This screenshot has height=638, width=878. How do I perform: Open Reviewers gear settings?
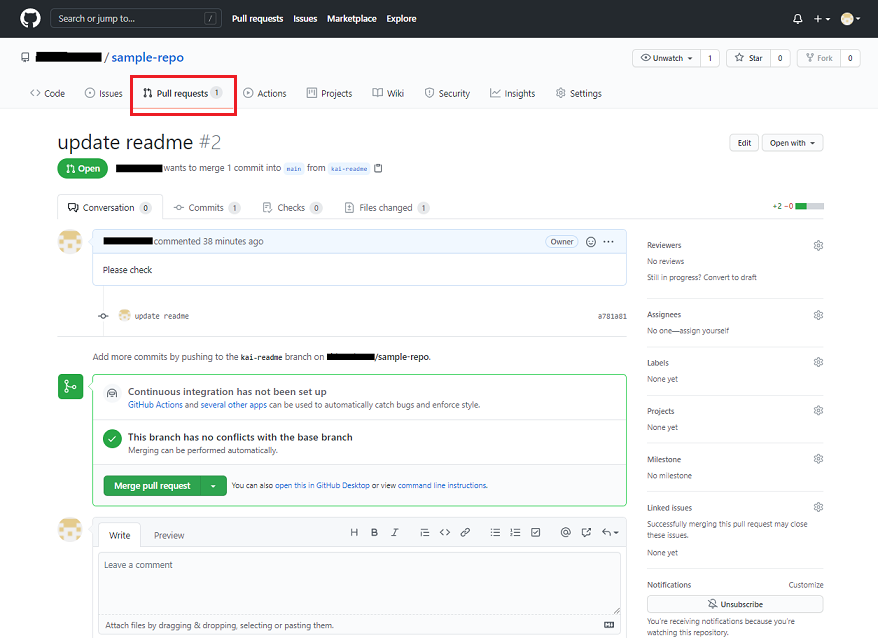818,245
